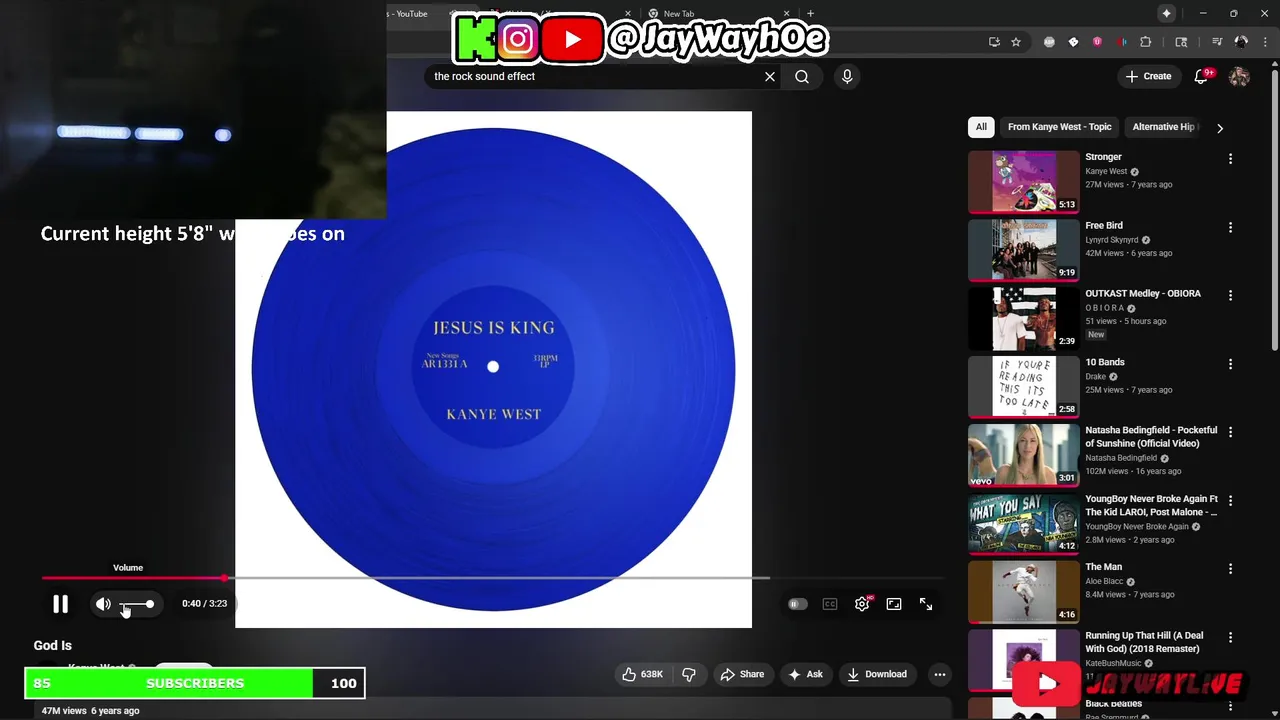Toggle closed captions CC button
1280x720 pixels.
click(830, 604)
